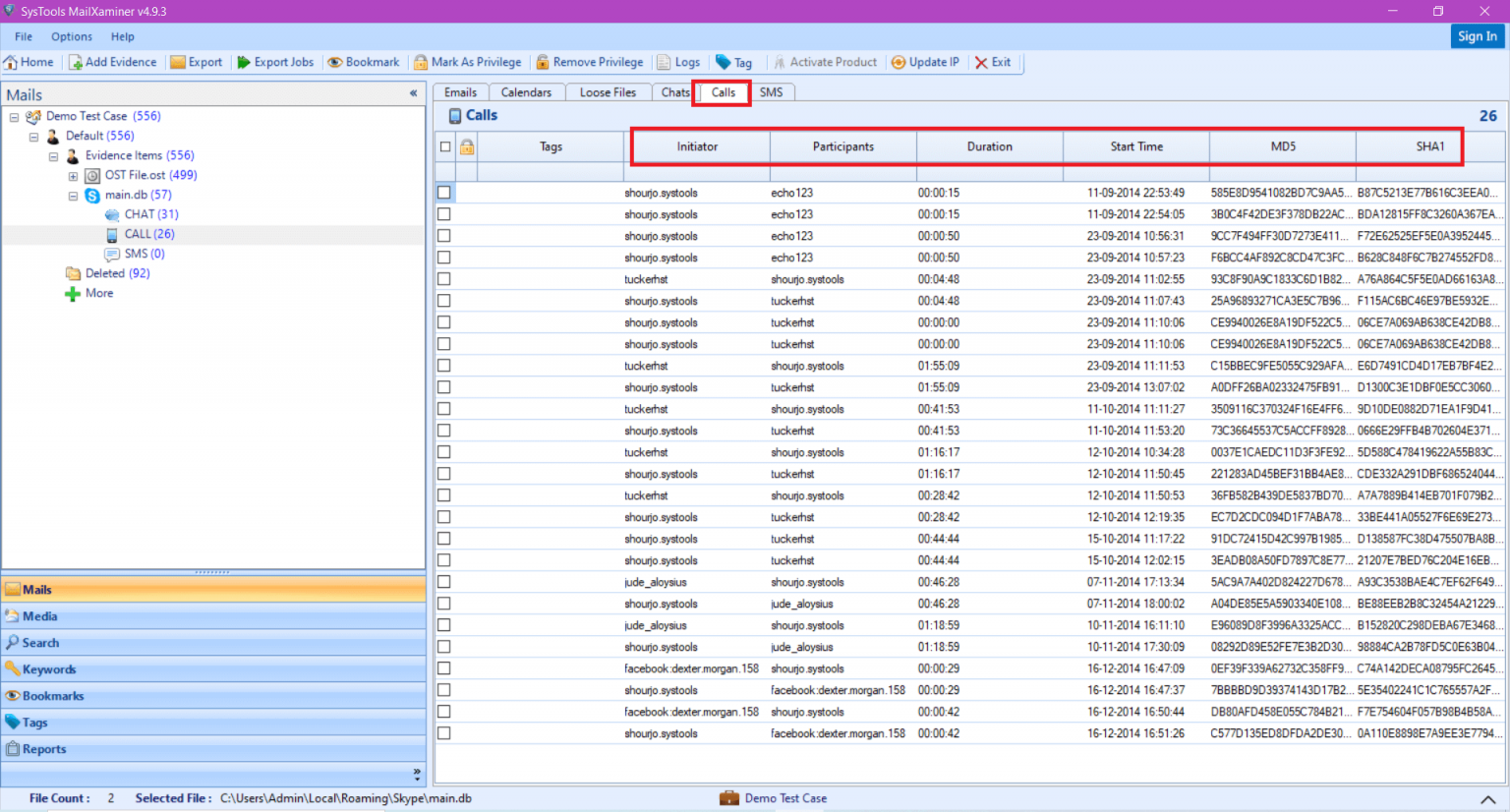Collapse the Demo Test Case tree node
This screenshot has width=1510, height=812.
click(x=14, y=117)
